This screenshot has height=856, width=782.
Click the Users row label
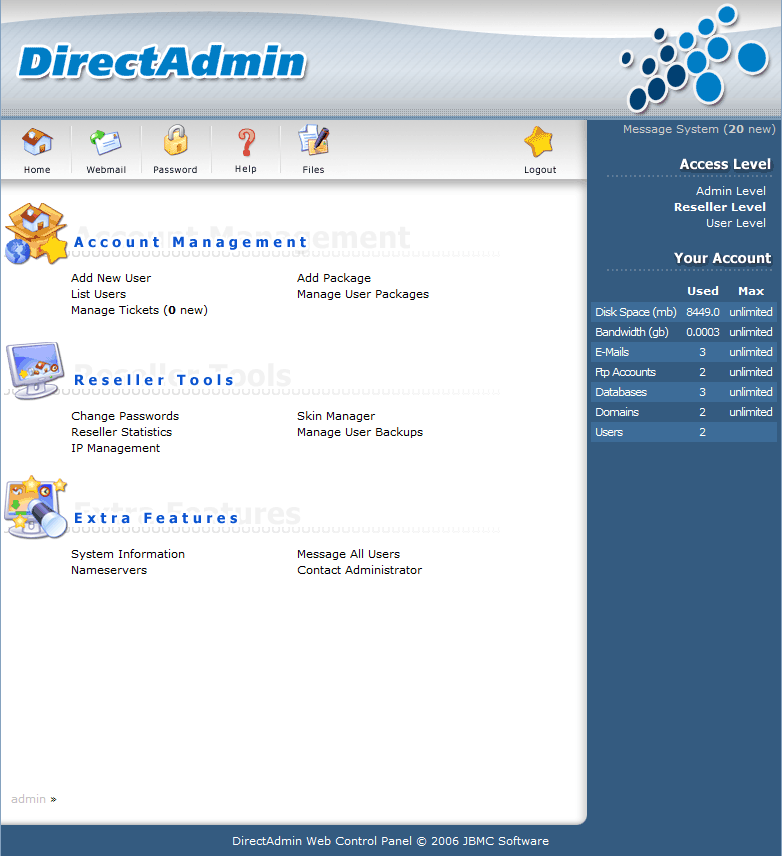[x=609, y=432]
